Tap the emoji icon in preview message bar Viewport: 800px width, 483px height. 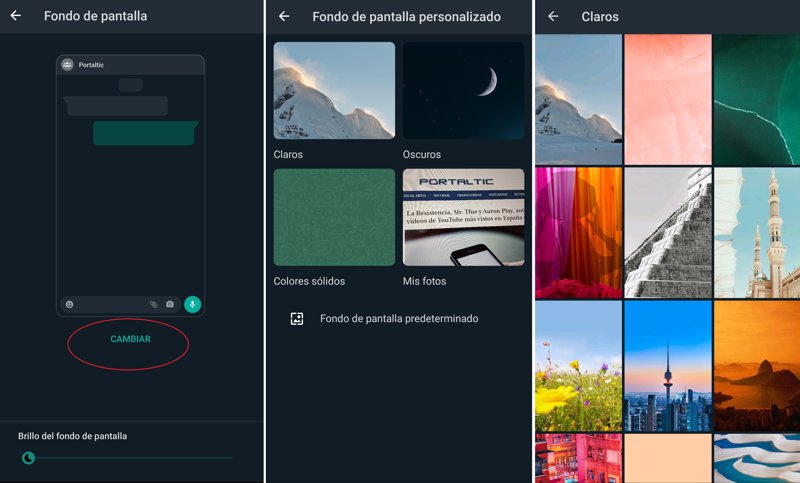(70, 304)
